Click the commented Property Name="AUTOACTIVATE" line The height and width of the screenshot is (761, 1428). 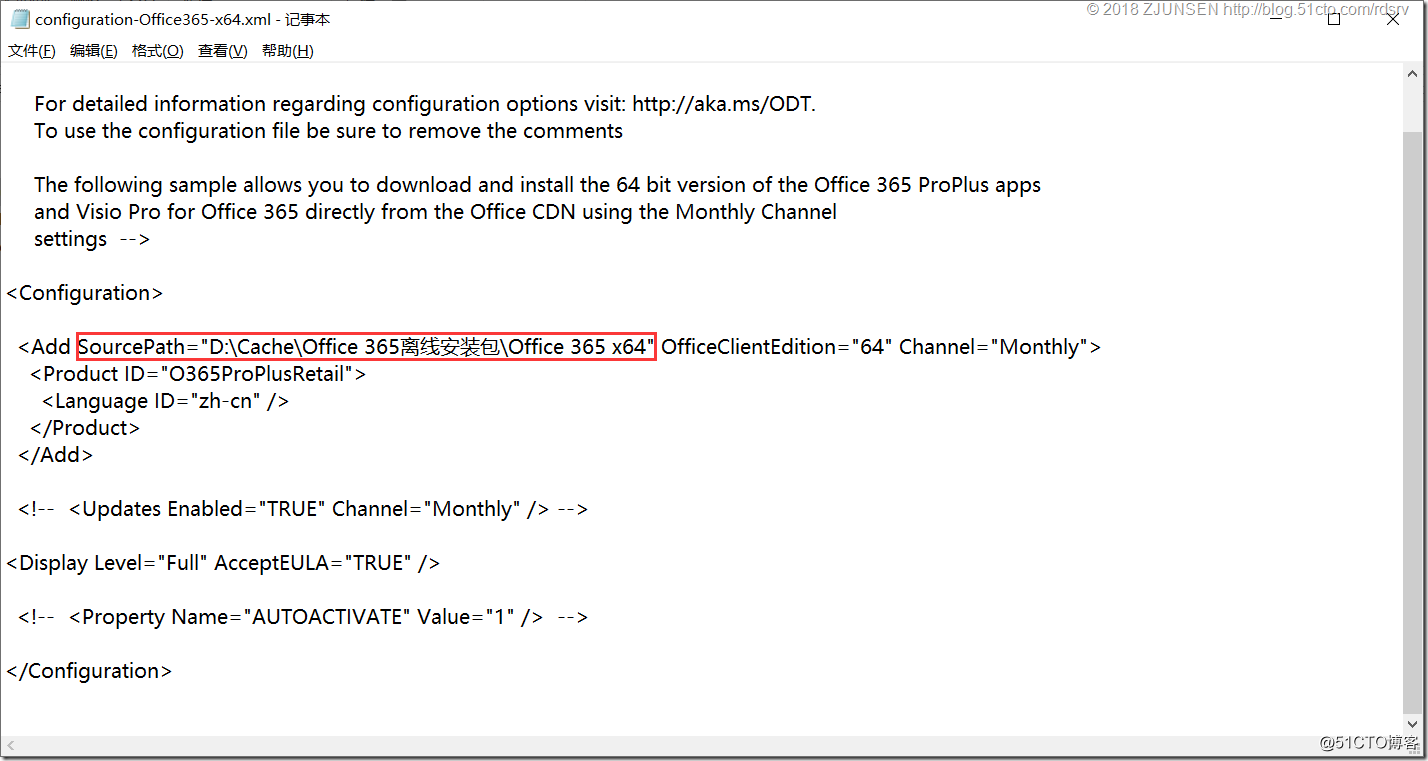coord(303,617)
